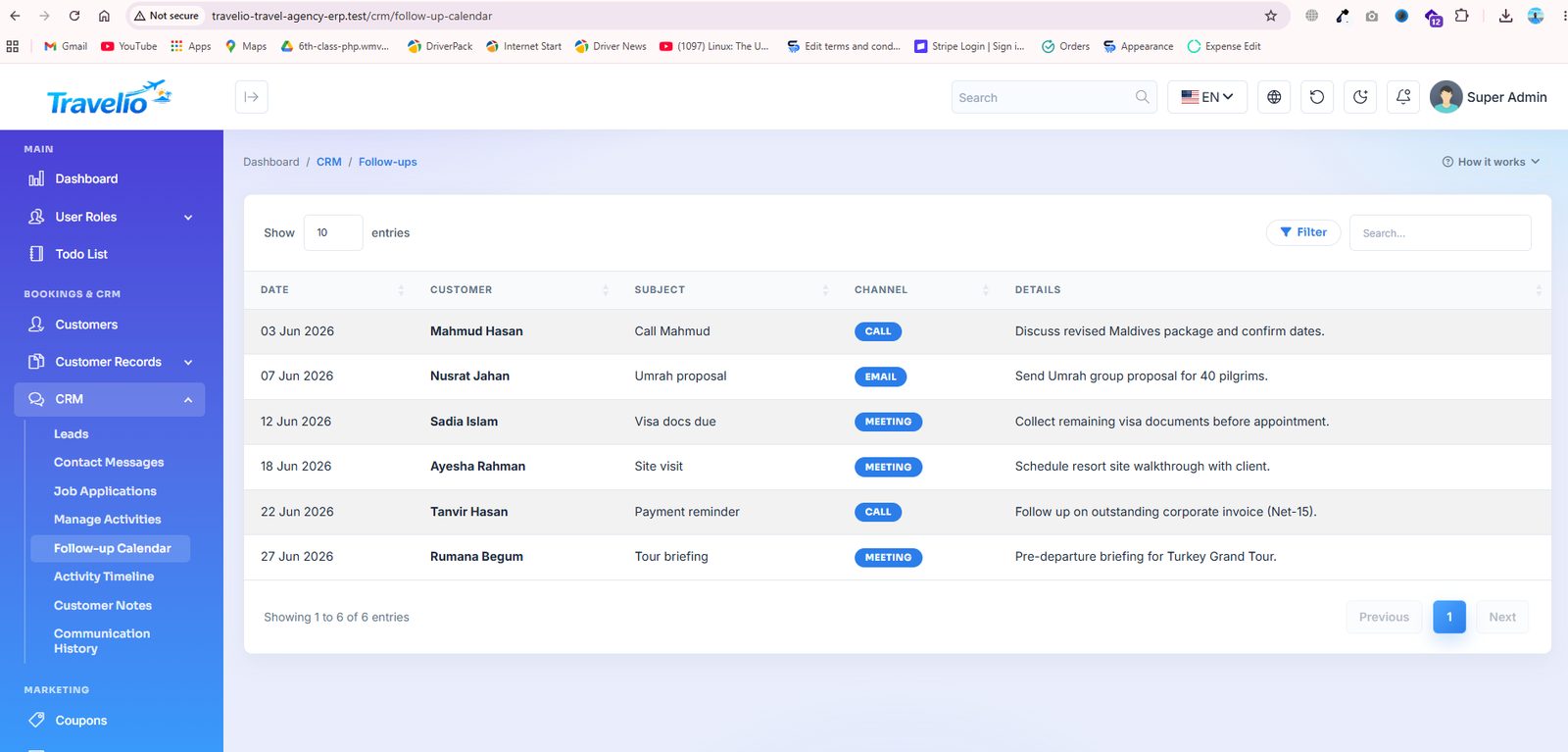Open the browser extensions puzzle icon
The height and width of the screenshot is (752, 1568).
[x=1461, y=16]
